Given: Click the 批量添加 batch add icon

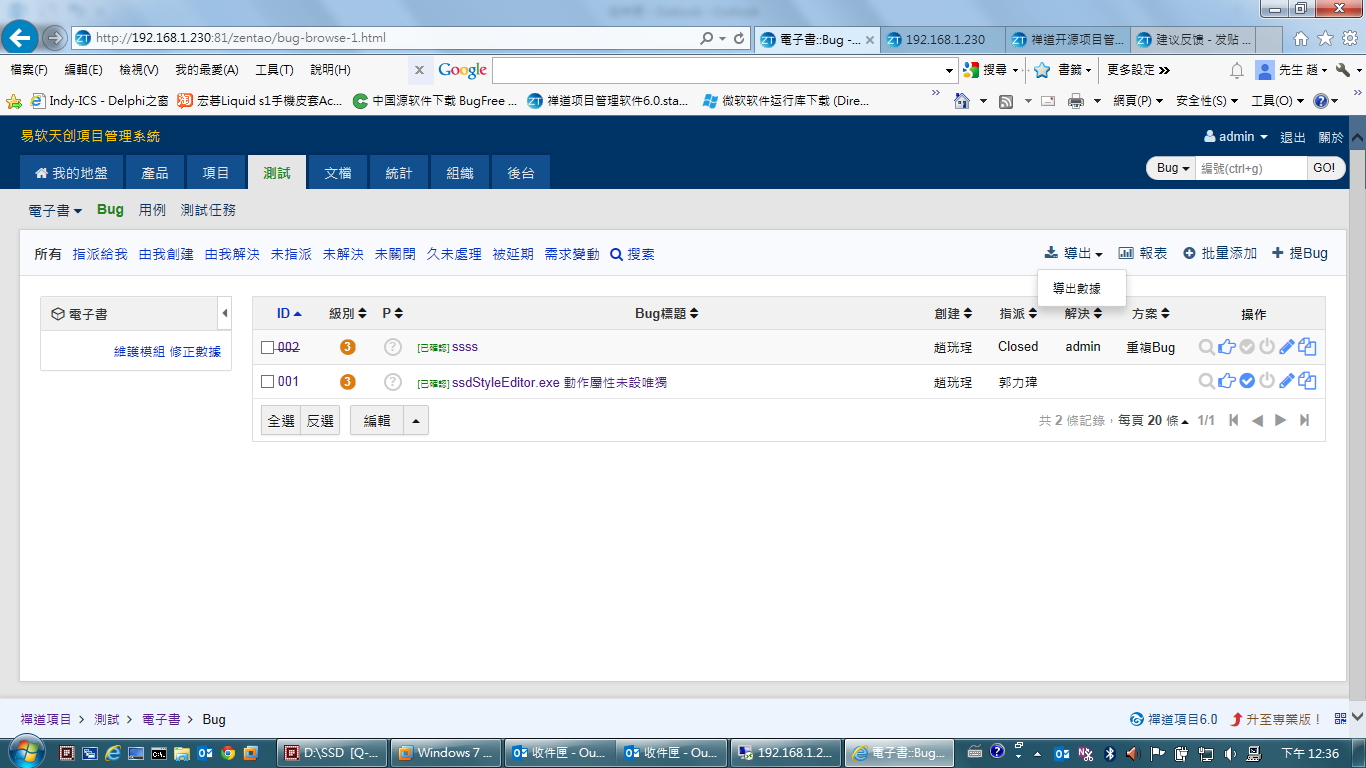Looking at the screenshot, I should (1190, 254).
